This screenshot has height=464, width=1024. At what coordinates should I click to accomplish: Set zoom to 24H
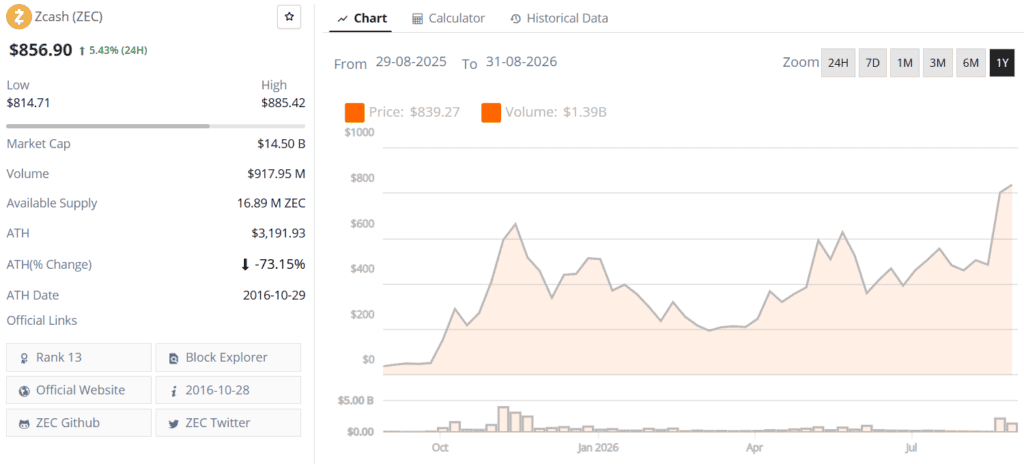(838, 63)
